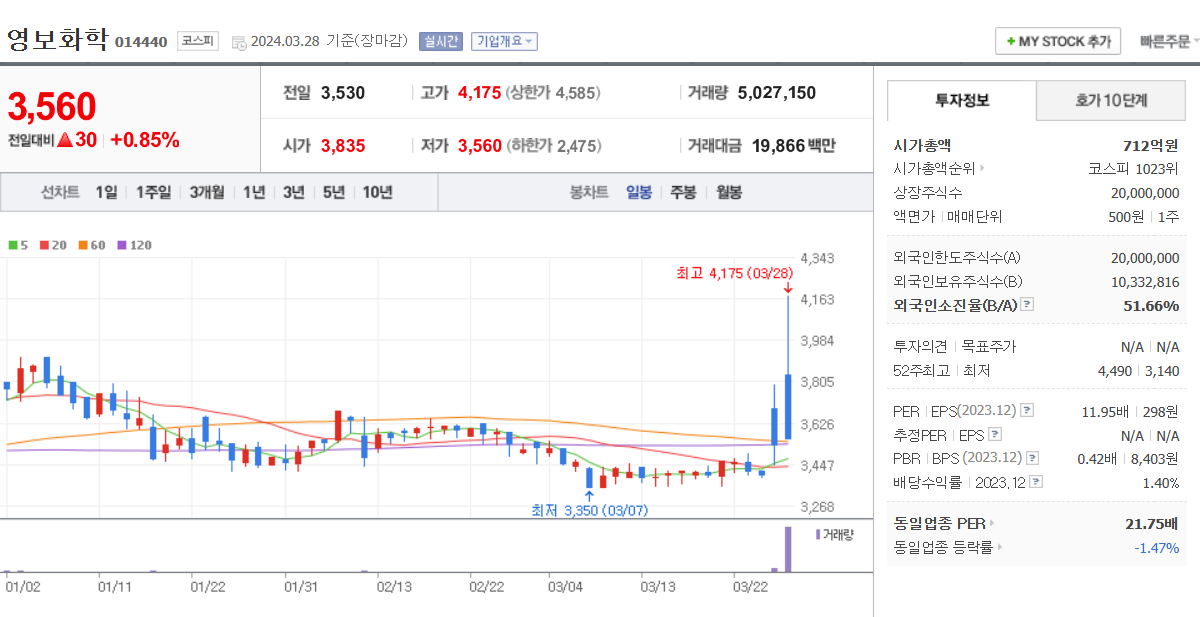Select 주봉 candlestick chart
1201x617 pixels.
pos(683,192)
